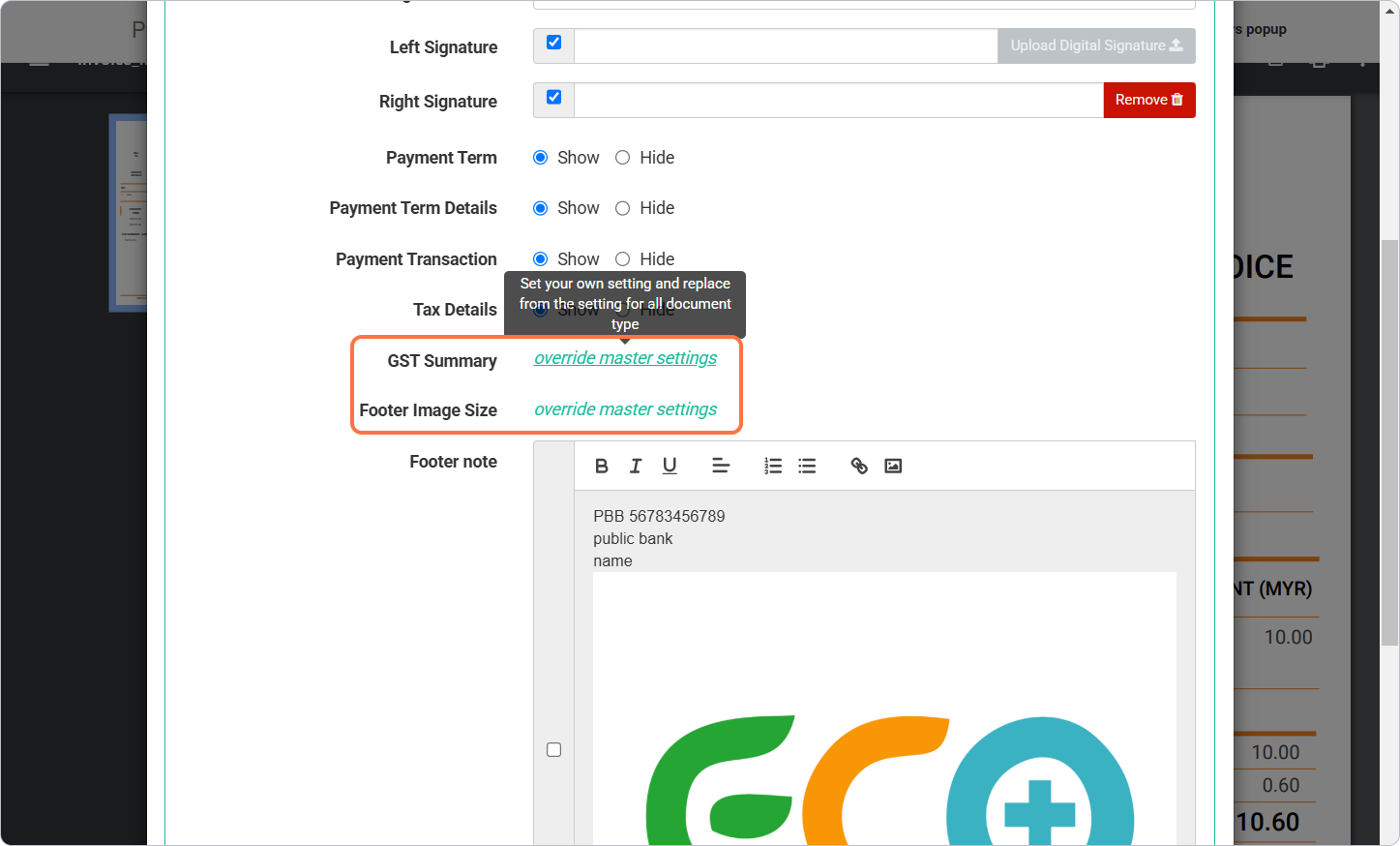The height and width of the screenshot is (846, 1400).
Task: Click the logo image inside footer note editor
Action: pos(884,709)
